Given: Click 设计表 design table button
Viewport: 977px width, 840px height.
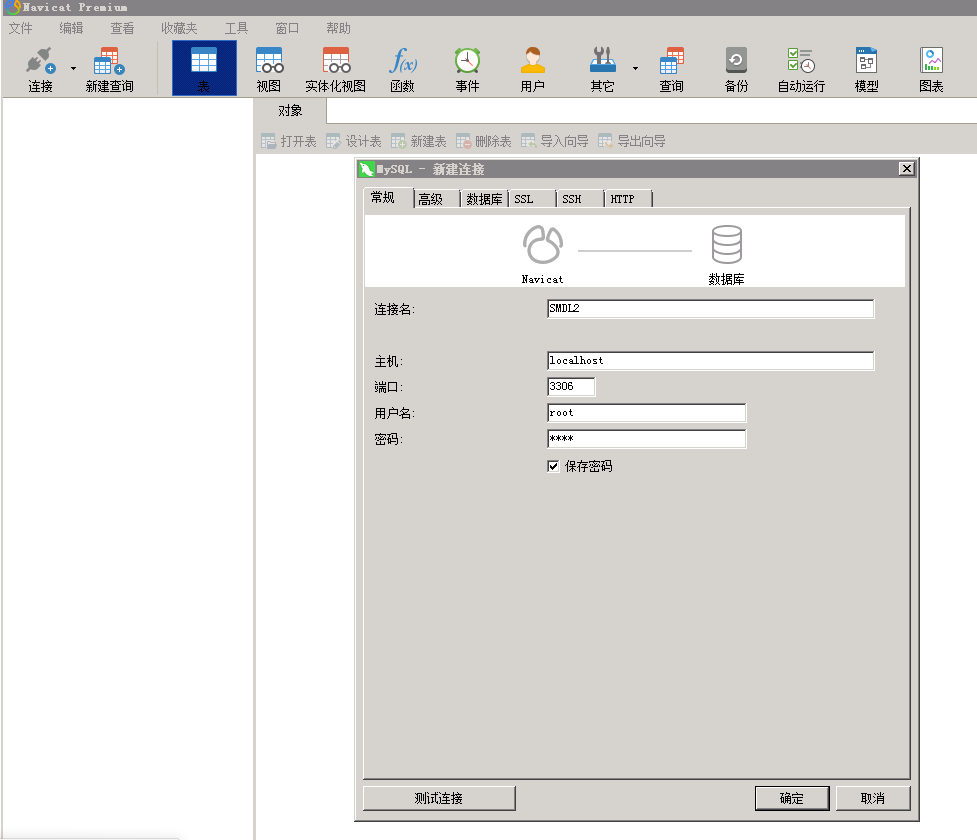Looking at the screenshot, I should point(354,141).
